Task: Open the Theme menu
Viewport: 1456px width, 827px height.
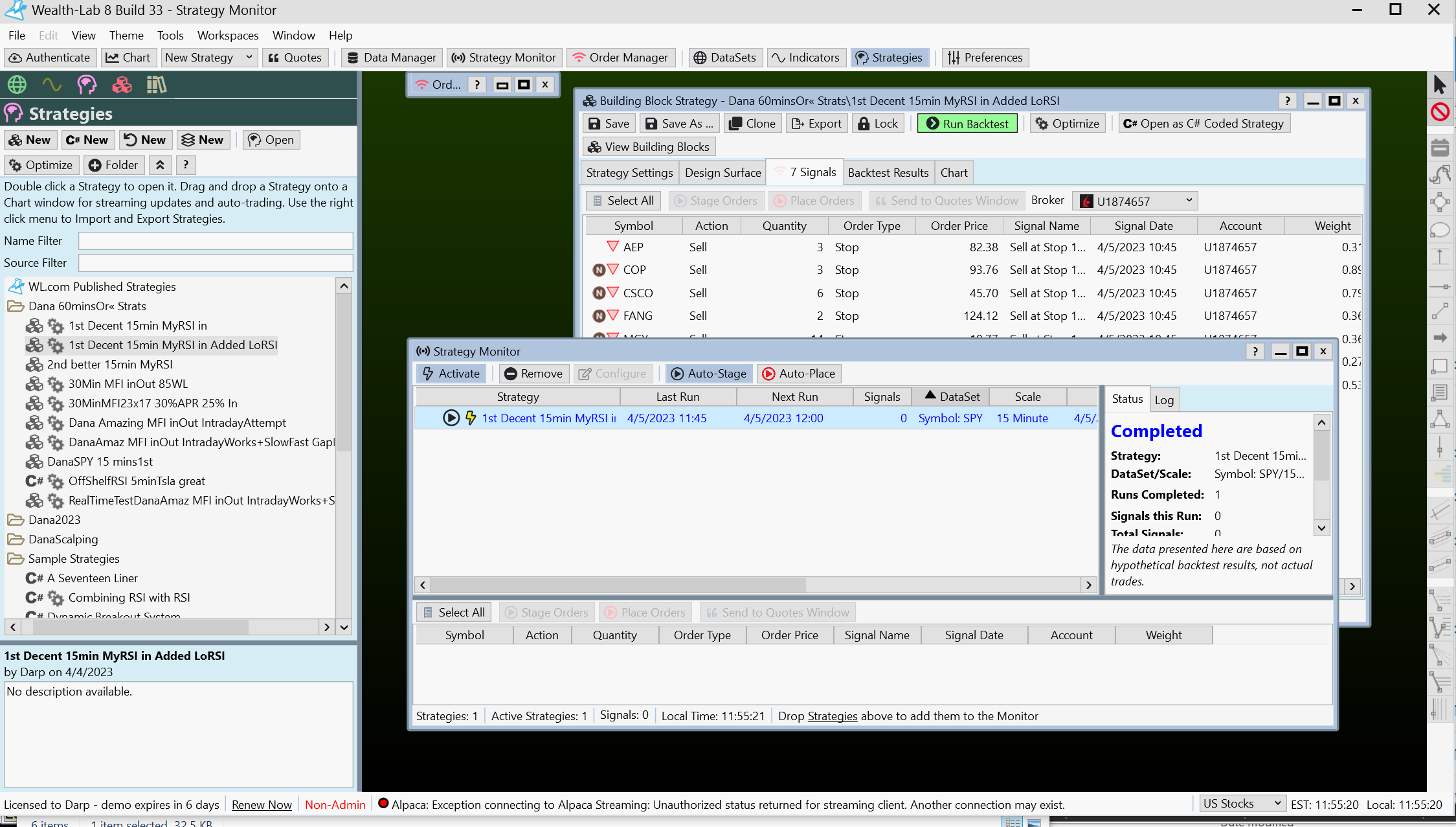Action: click(x=126, y=36)
